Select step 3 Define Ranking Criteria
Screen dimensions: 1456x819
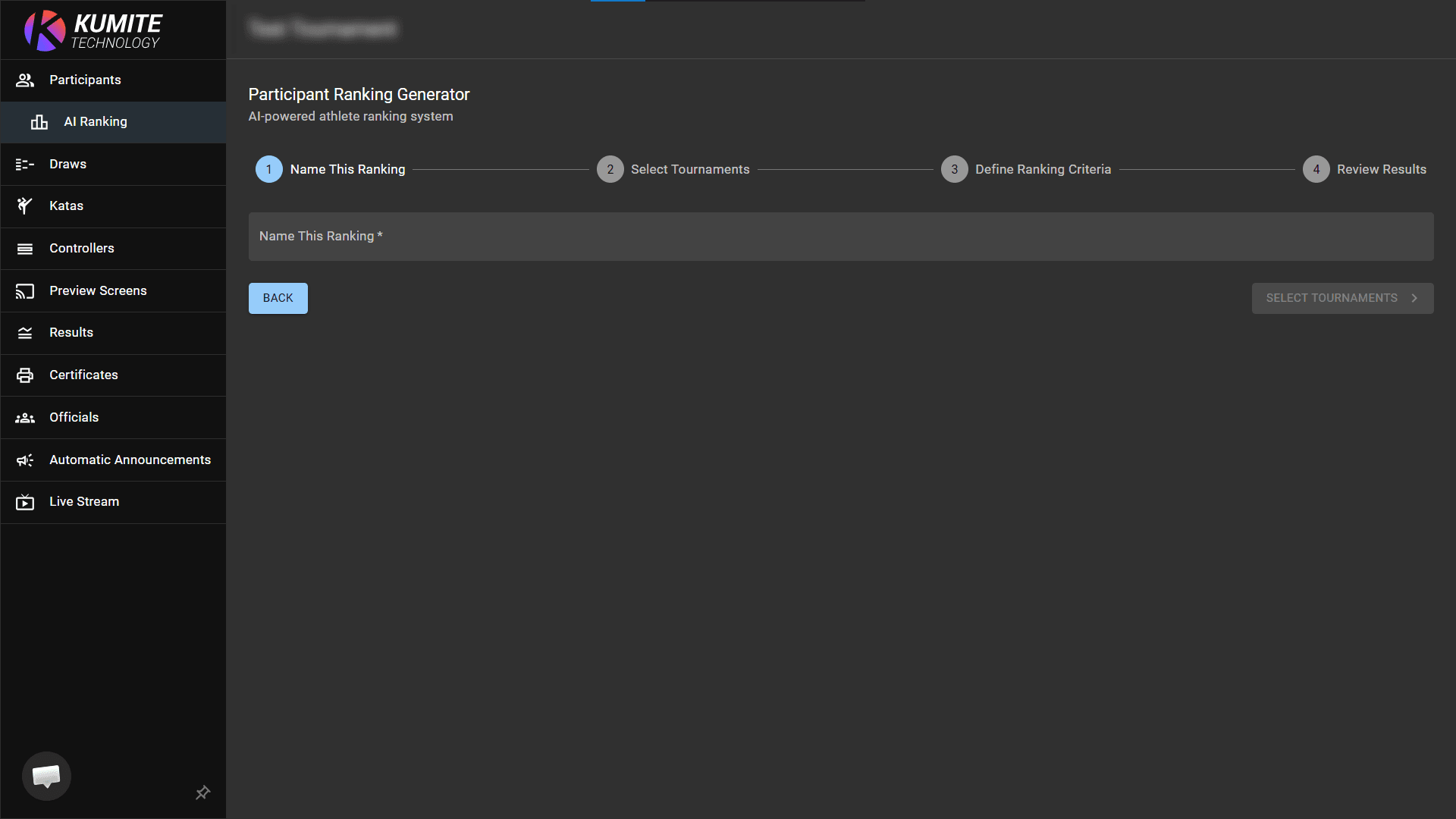[x=1026, y=169]
